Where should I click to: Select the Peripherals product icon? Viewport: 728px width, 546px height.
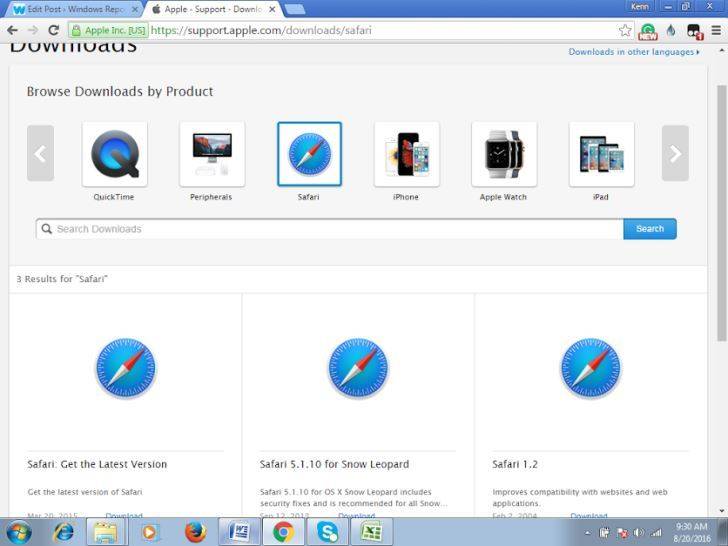click(212, 154)
